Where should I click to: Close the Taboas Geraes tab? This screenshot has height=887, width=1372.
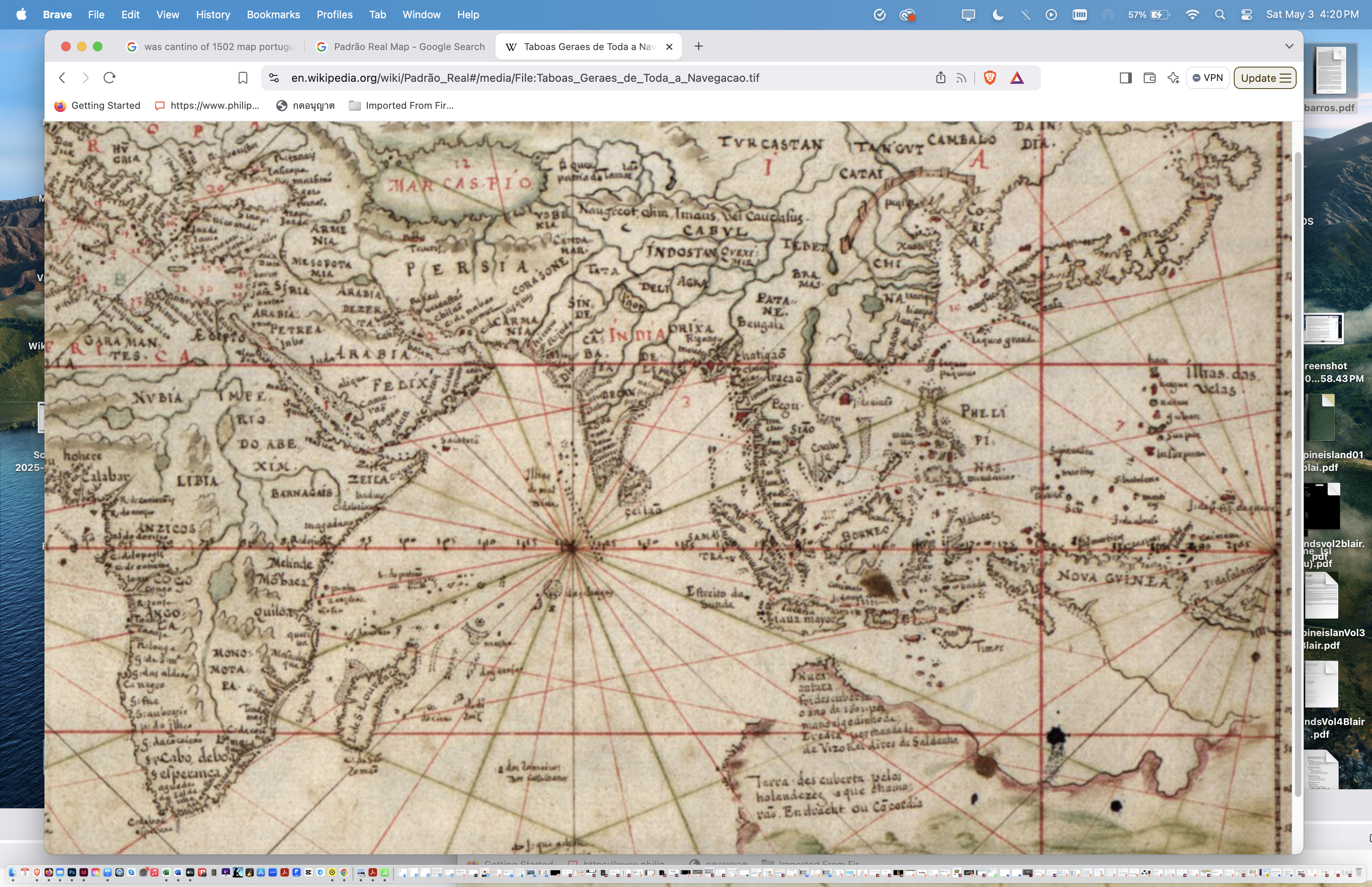pos(669,47)
